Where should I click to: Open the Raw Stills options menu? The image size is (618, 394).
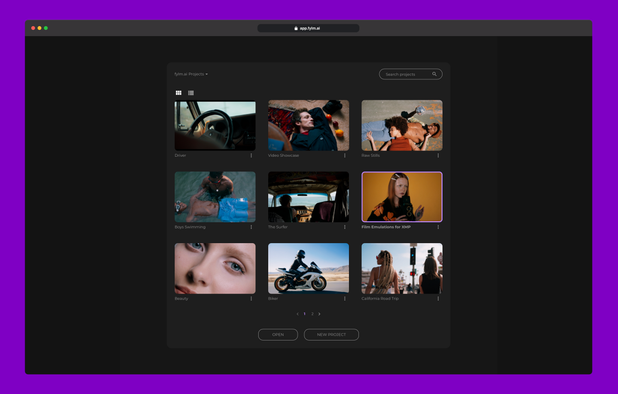438,155
